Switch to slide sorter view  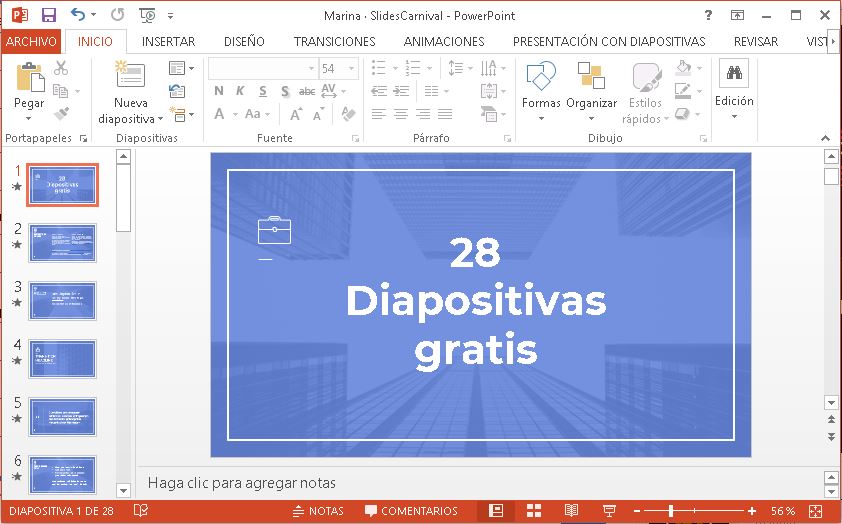(534, 511)
